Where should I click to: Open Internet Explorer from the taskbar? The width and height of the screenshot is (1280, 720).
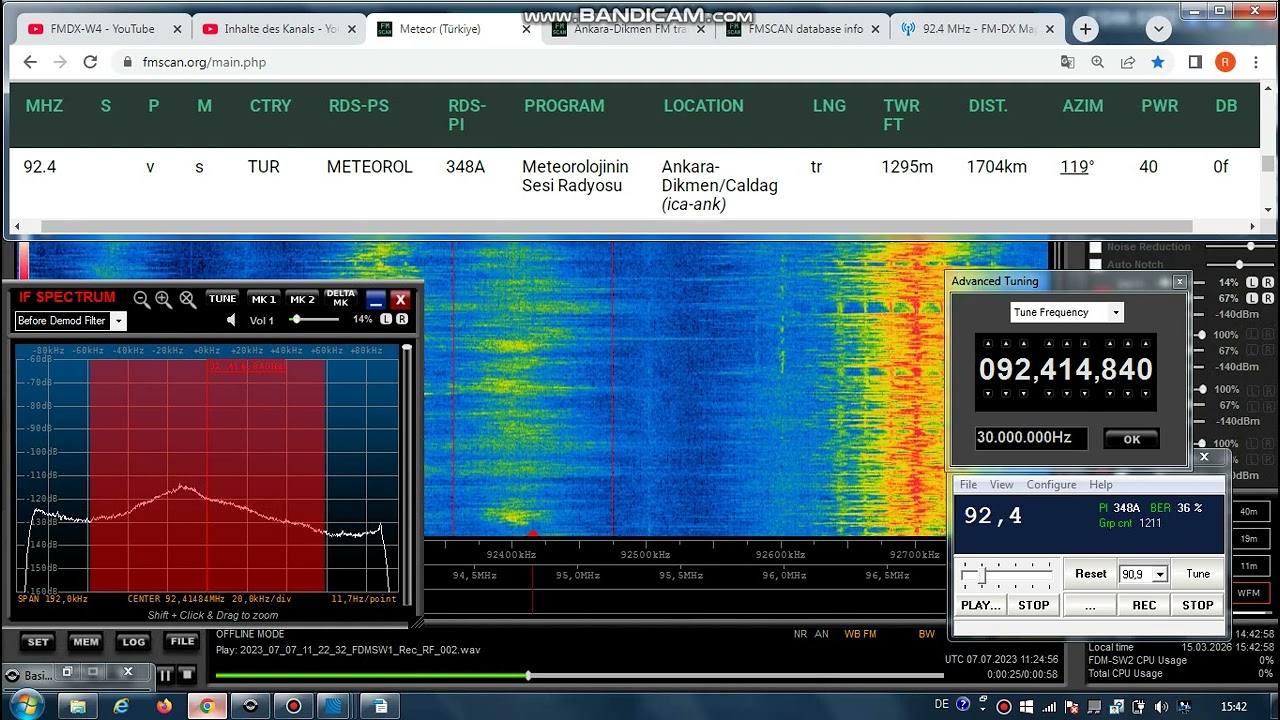pos(121,706)
